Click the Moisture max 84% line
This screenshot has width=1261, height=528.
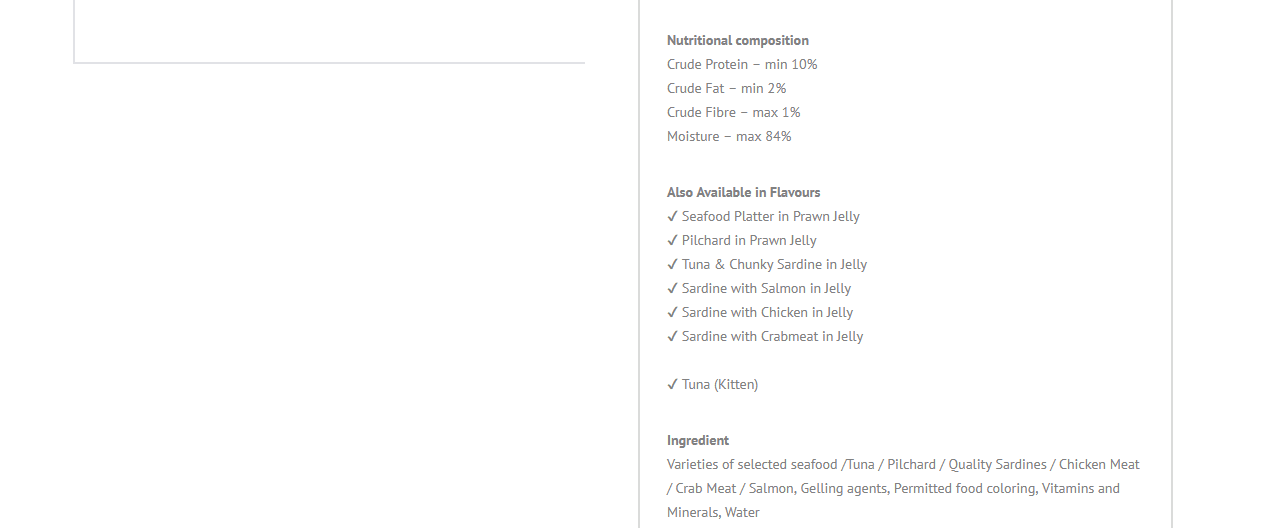click(x=729, y=136)
